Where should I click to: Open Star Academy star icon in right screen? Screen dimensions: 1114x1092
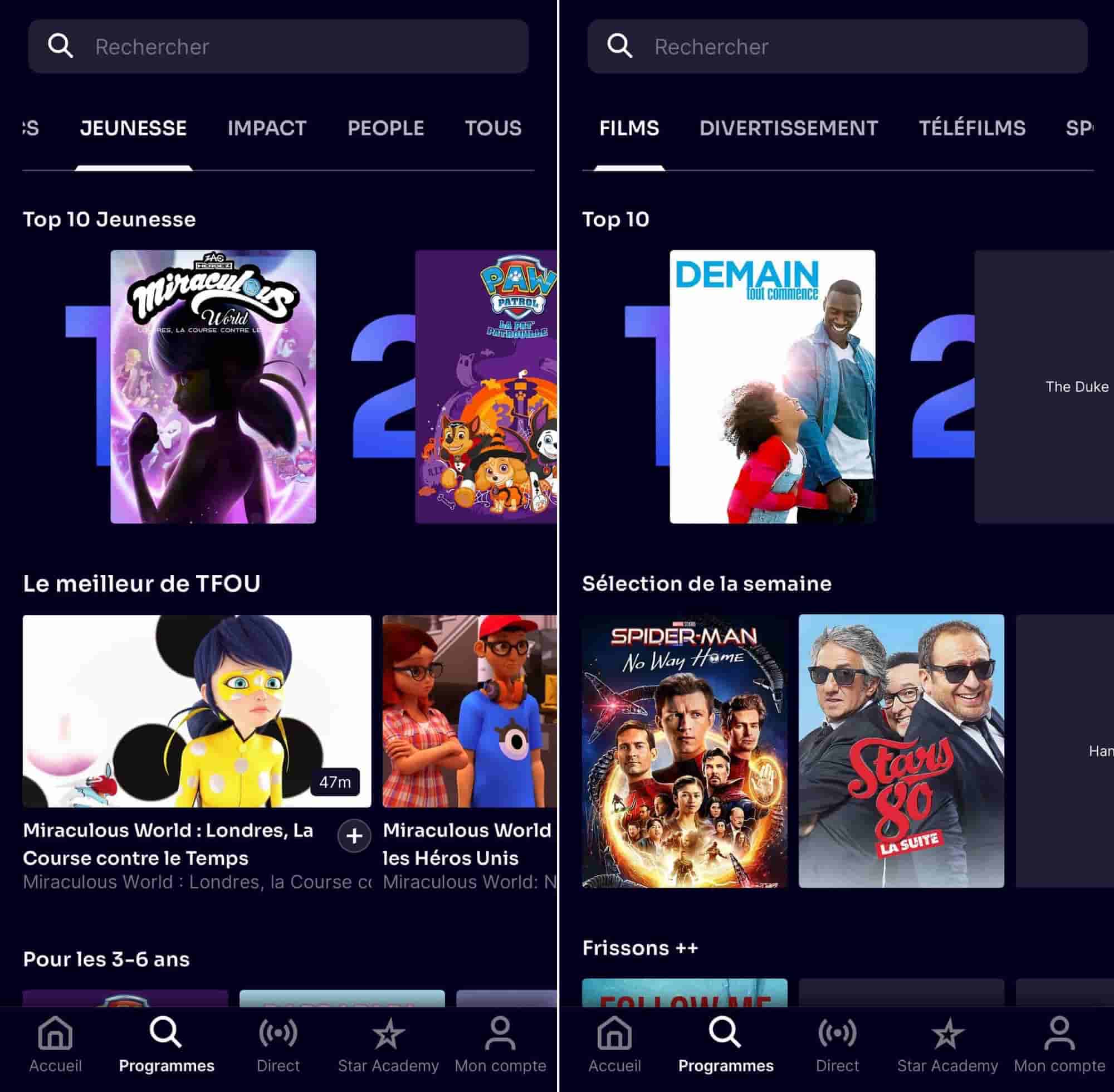pyautogui.click(x=947, y=1033)
